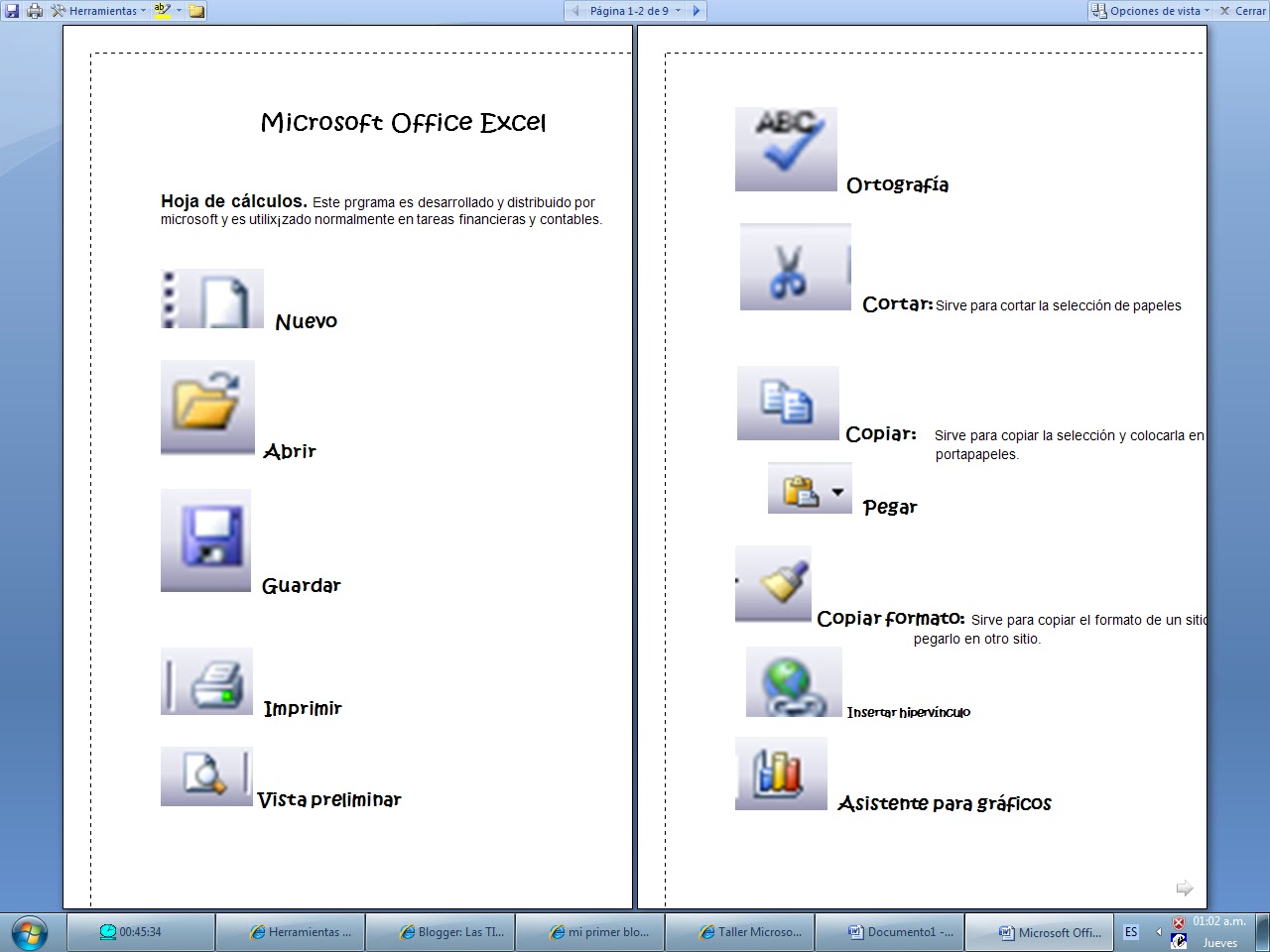This screenshot has height=952, width=1270.
Task: Click the Nuevo document icon image
Action: click(212, 298)
